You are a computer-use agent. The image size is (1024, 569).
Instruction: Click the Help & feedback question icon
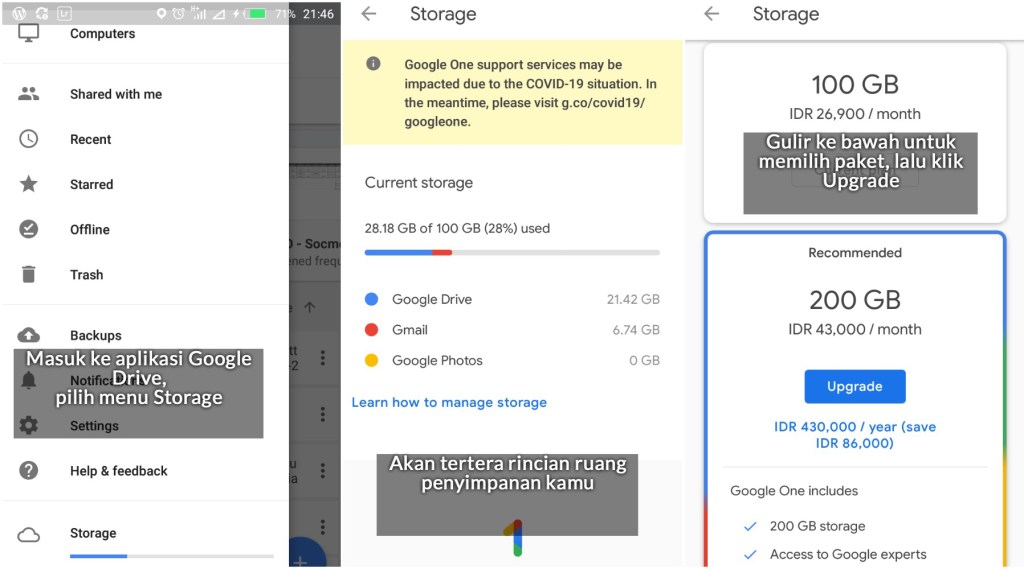tap(29, 470)
